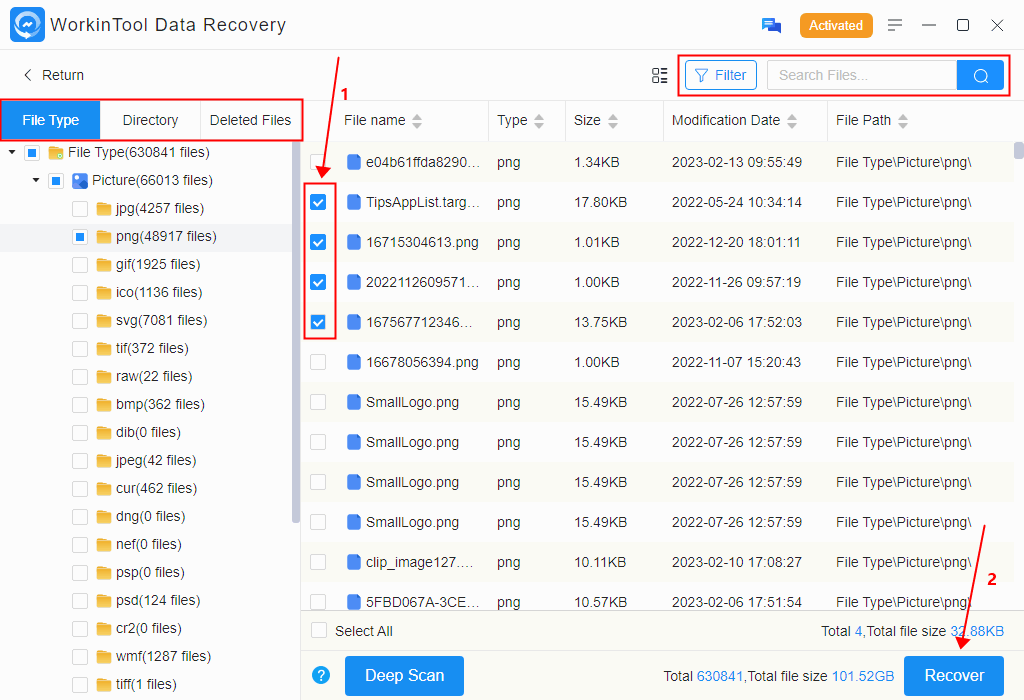Click the Search Files input field

pyautogui.click(x=861, y=75)
